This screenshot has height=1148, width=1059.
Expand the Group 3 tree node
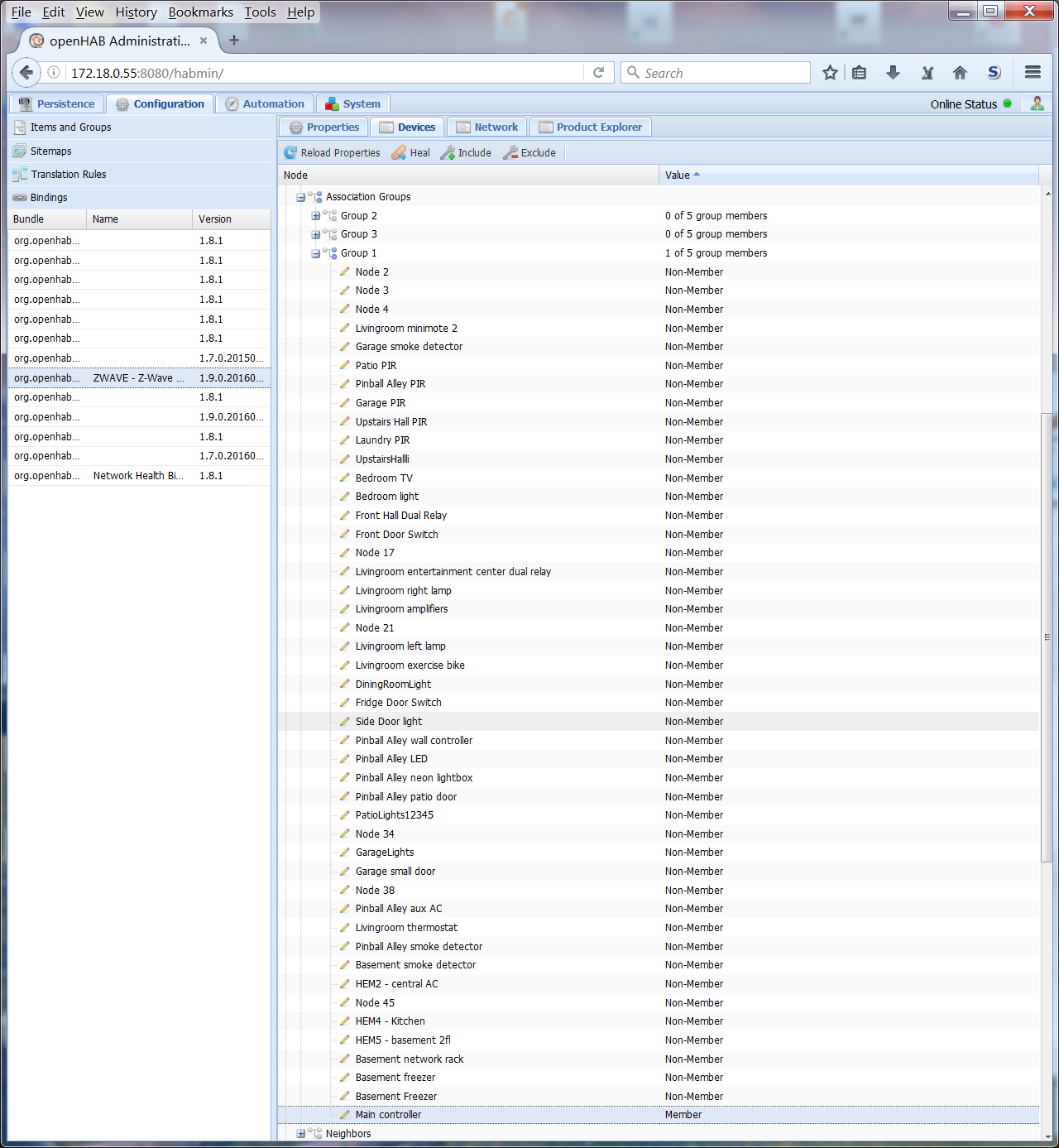click(x=315, y=234)
